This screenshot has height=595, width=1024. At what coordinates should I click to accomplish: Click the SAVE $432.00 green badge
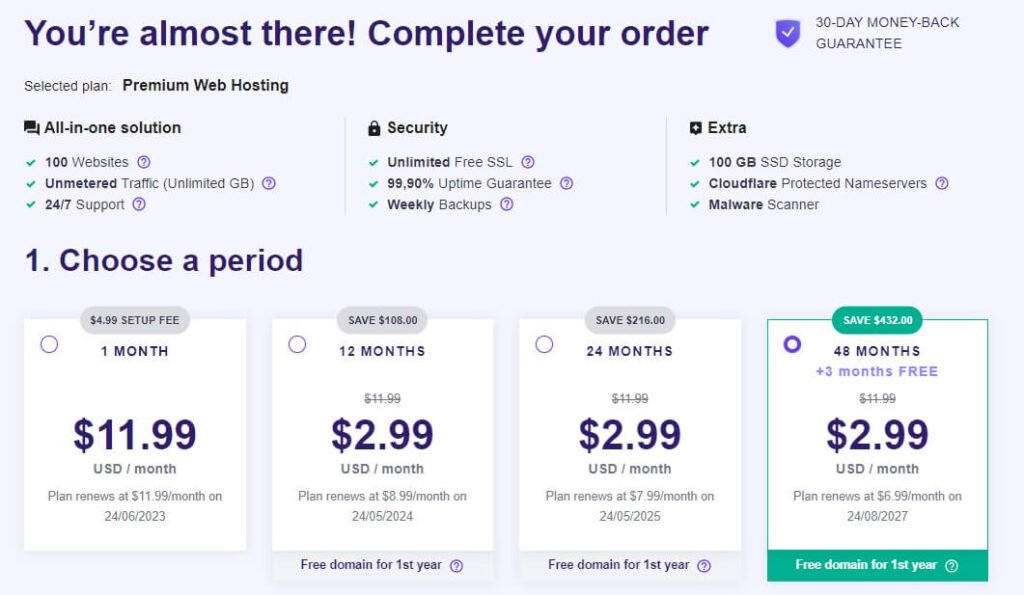[877, 320]
